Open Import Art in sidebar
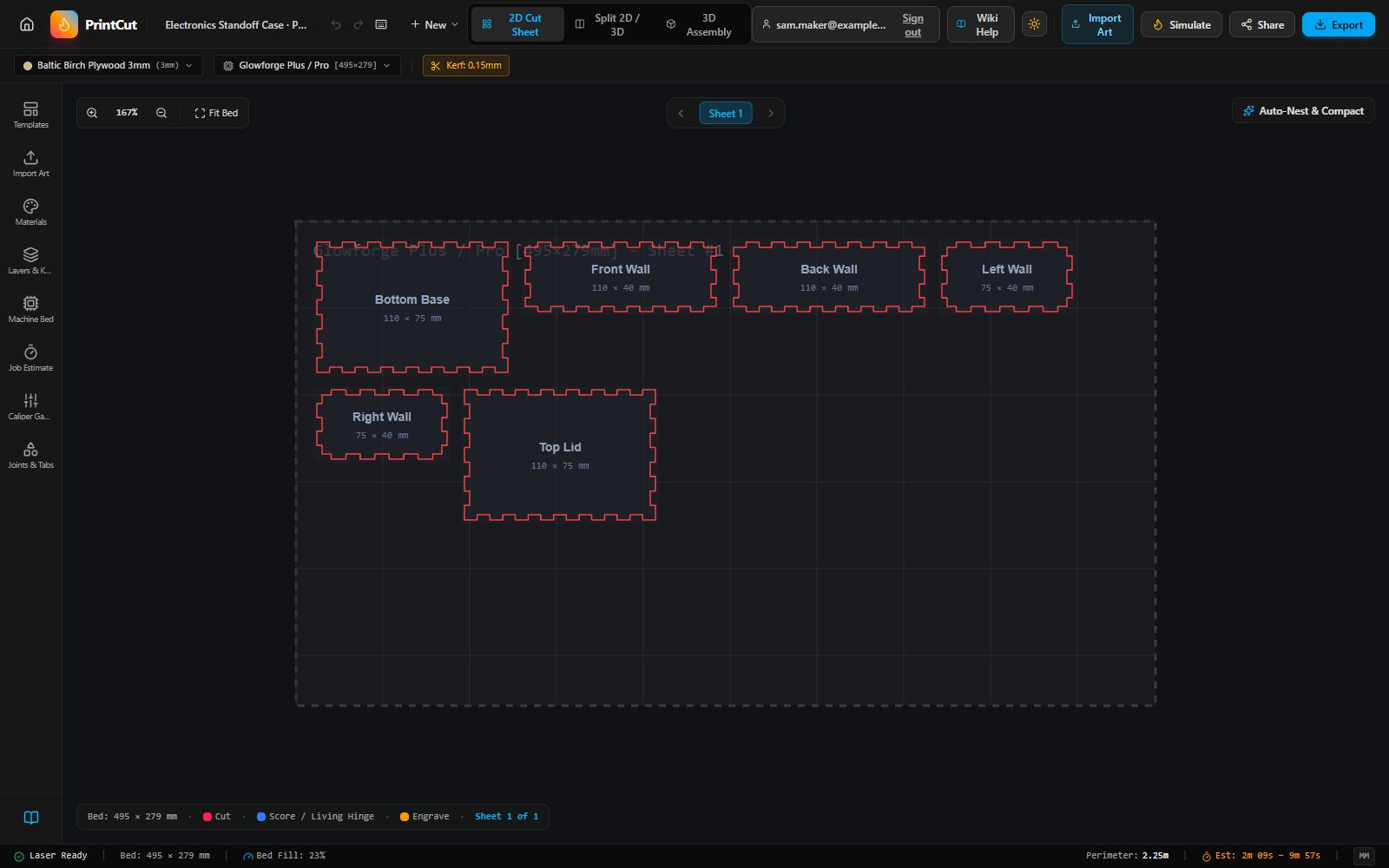 tap(30, 163)
